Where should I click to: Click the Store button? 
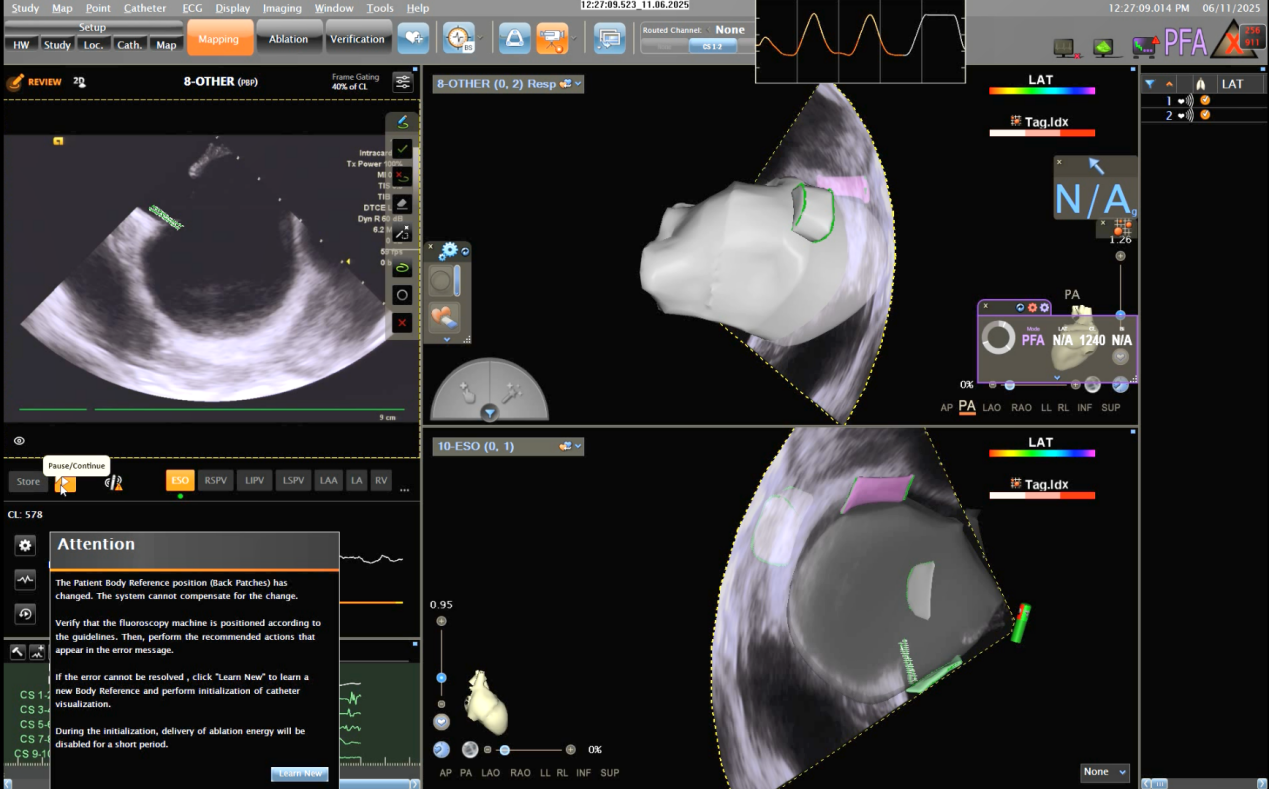click(28, 482)
